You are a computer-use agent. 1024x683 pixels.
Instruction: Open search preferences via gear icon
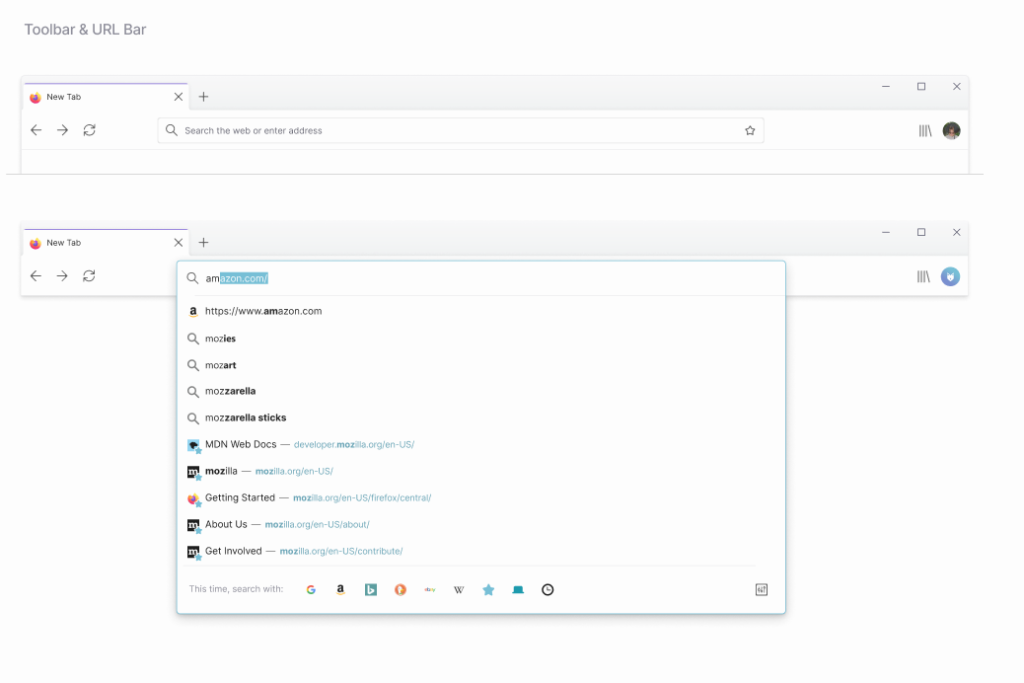click(x=760, y=589)
